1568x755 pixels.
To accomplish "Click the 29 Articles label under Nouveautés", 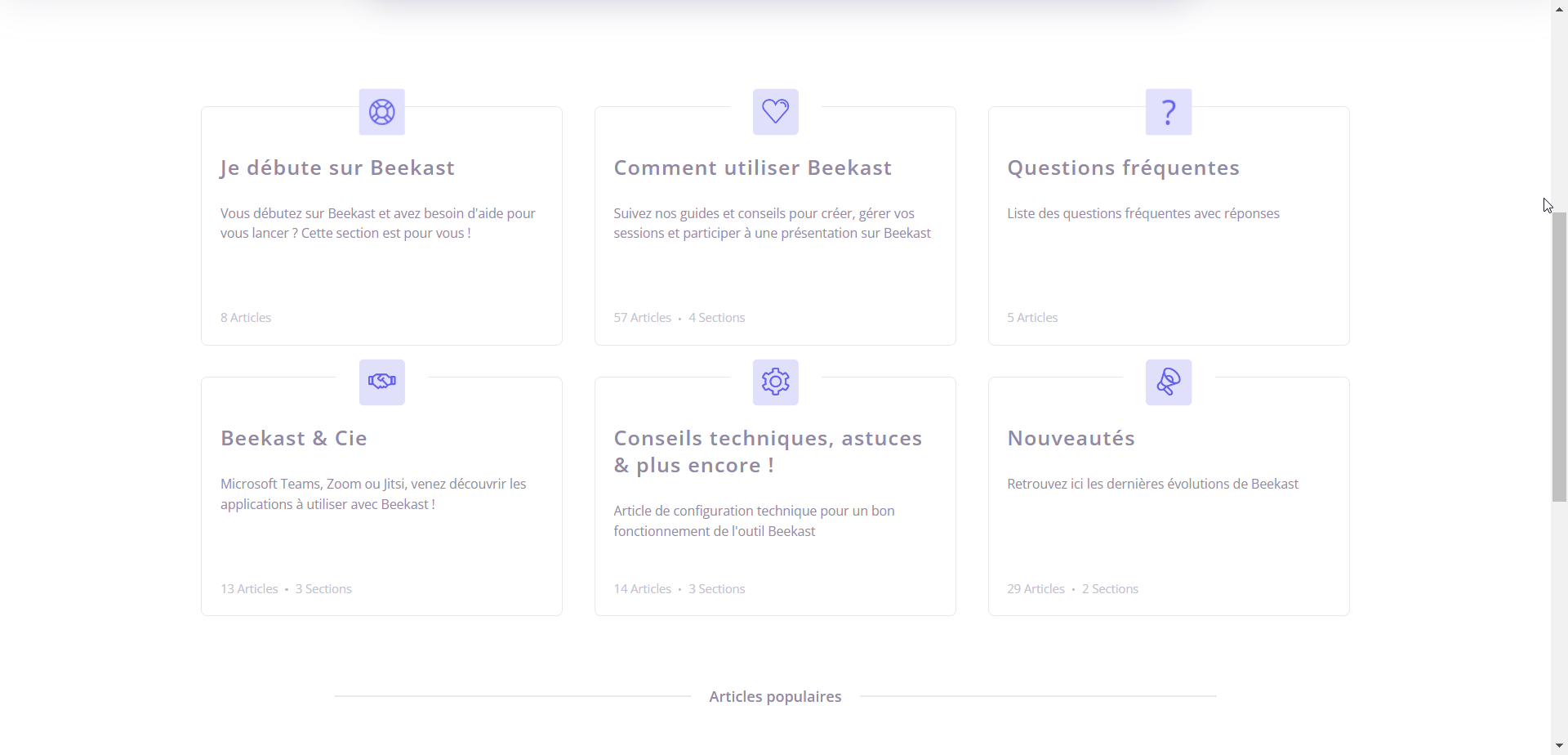I will pyautogui.click(x=1036, y=589).
